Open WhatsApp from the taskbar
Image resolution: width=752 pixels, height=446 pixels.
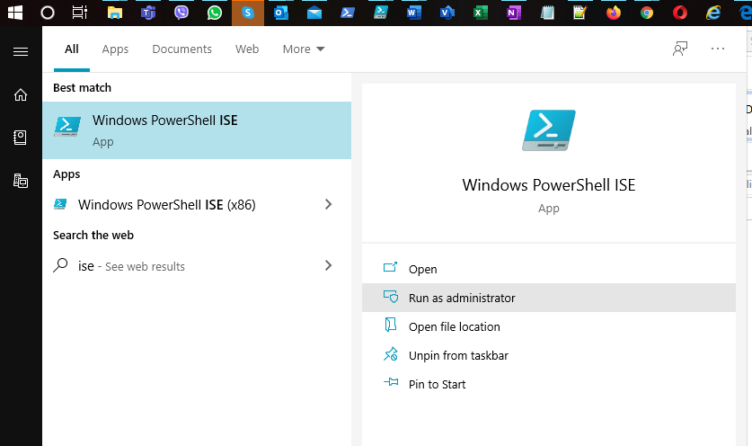[x=214, y=13]
